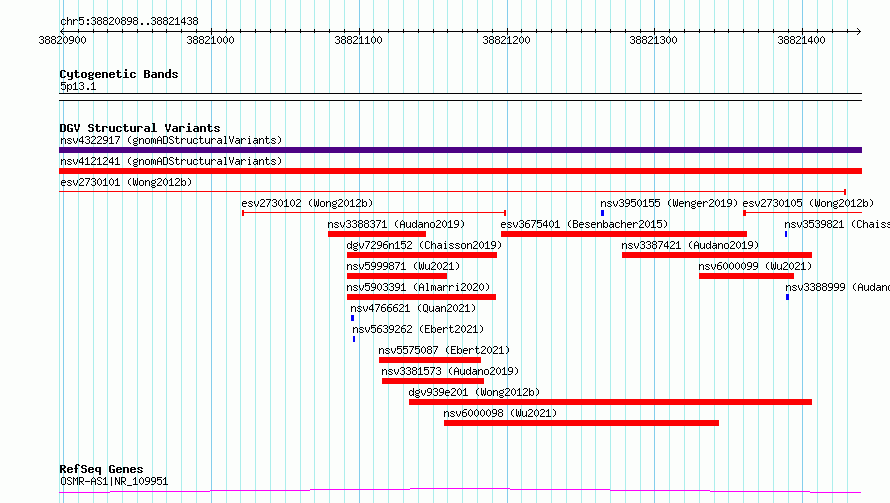Click the dgv939e201 long red bar
Image resolution: width=890 pixels, height=503 pixels.
tap(610, 402)
